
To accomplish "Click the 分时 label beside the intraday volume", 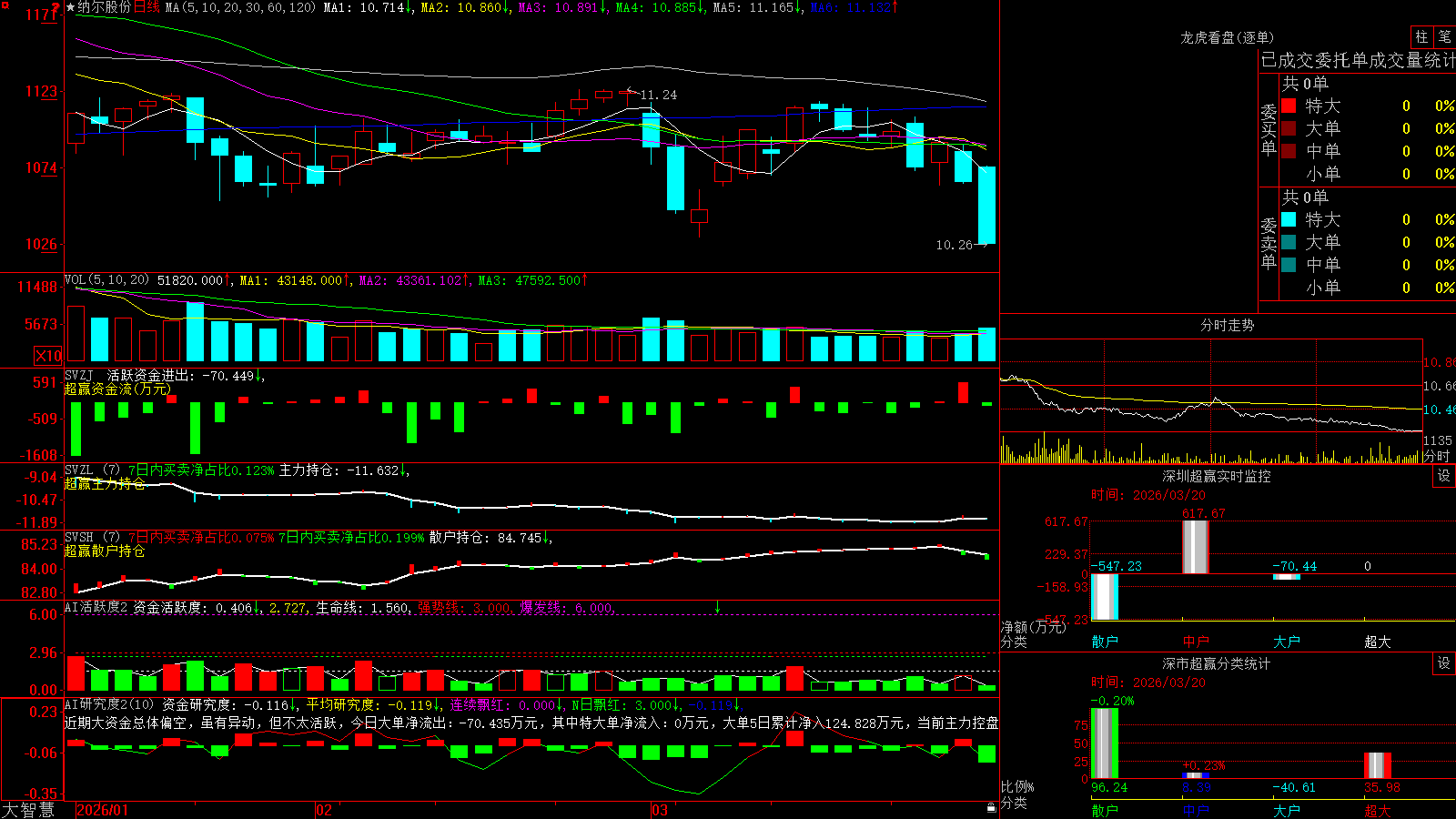I will 1436,456.
